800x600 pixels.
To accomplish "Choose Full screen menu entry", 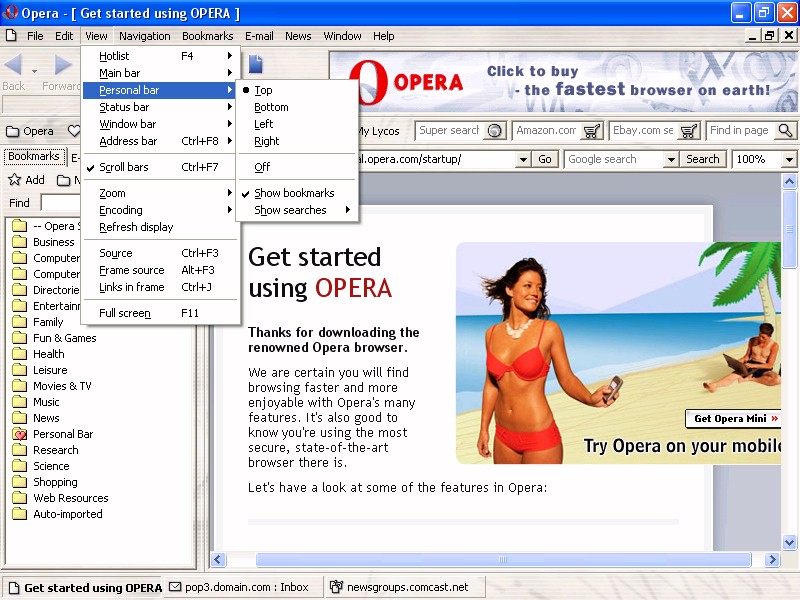I will tap(160, 313).
